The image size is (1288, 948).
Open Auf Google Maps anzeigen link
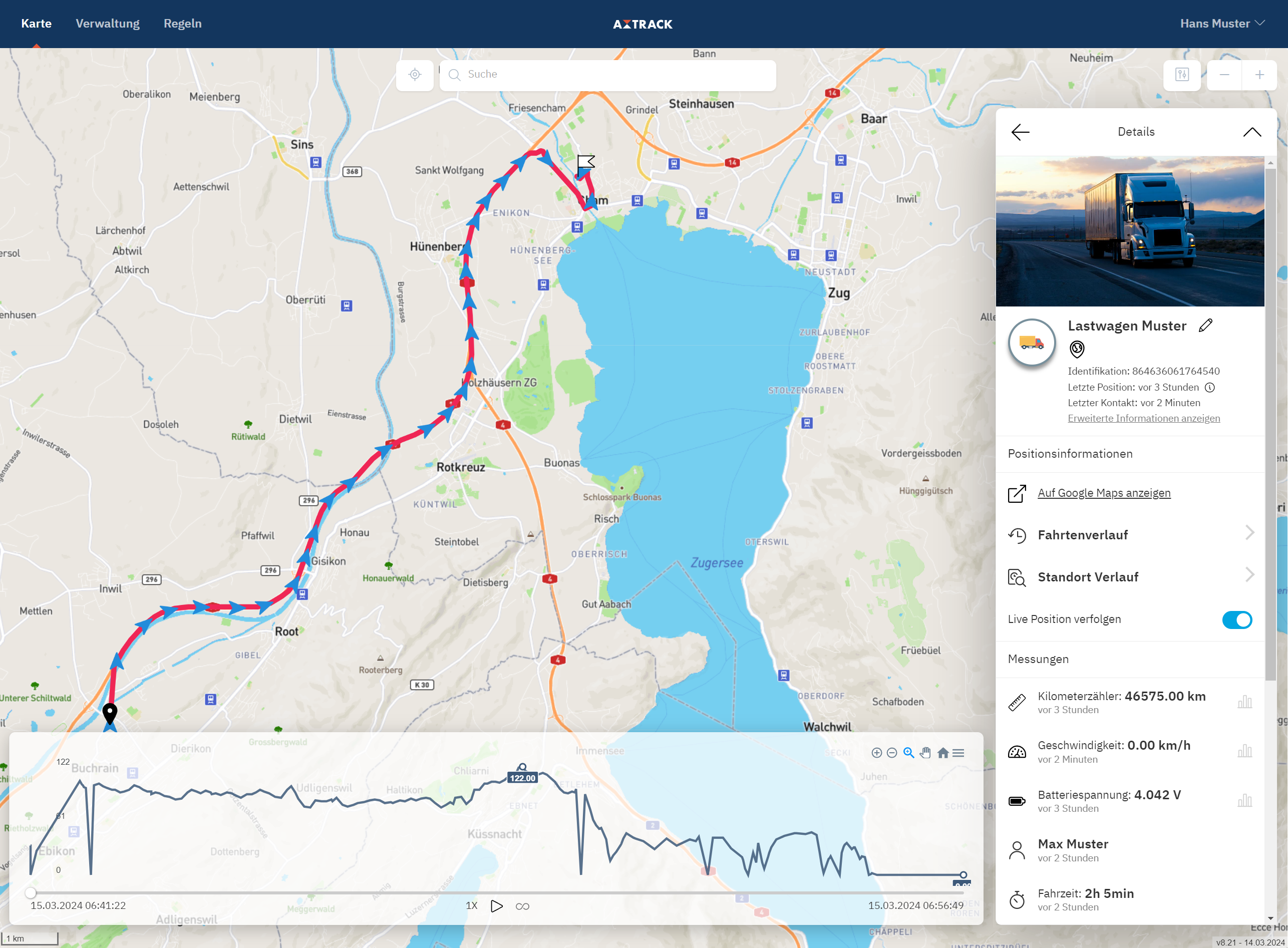tap(1104, 493)
